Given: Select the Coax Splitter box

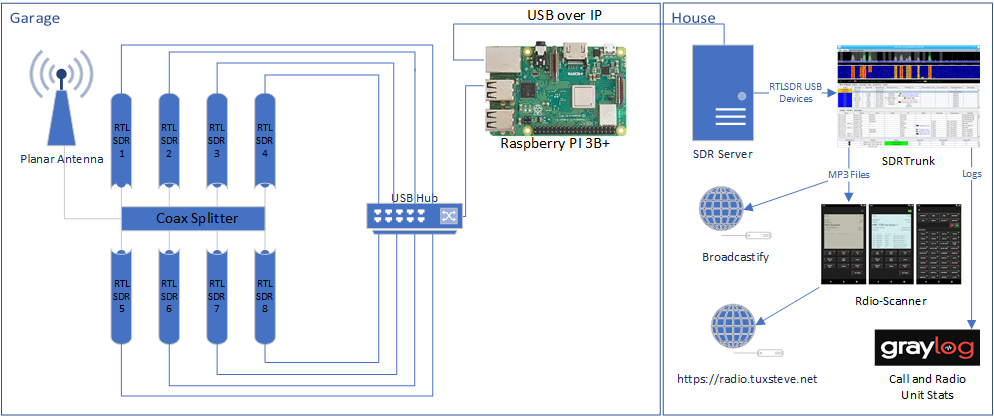Looking at the screenshot, I should click(194, 217).
